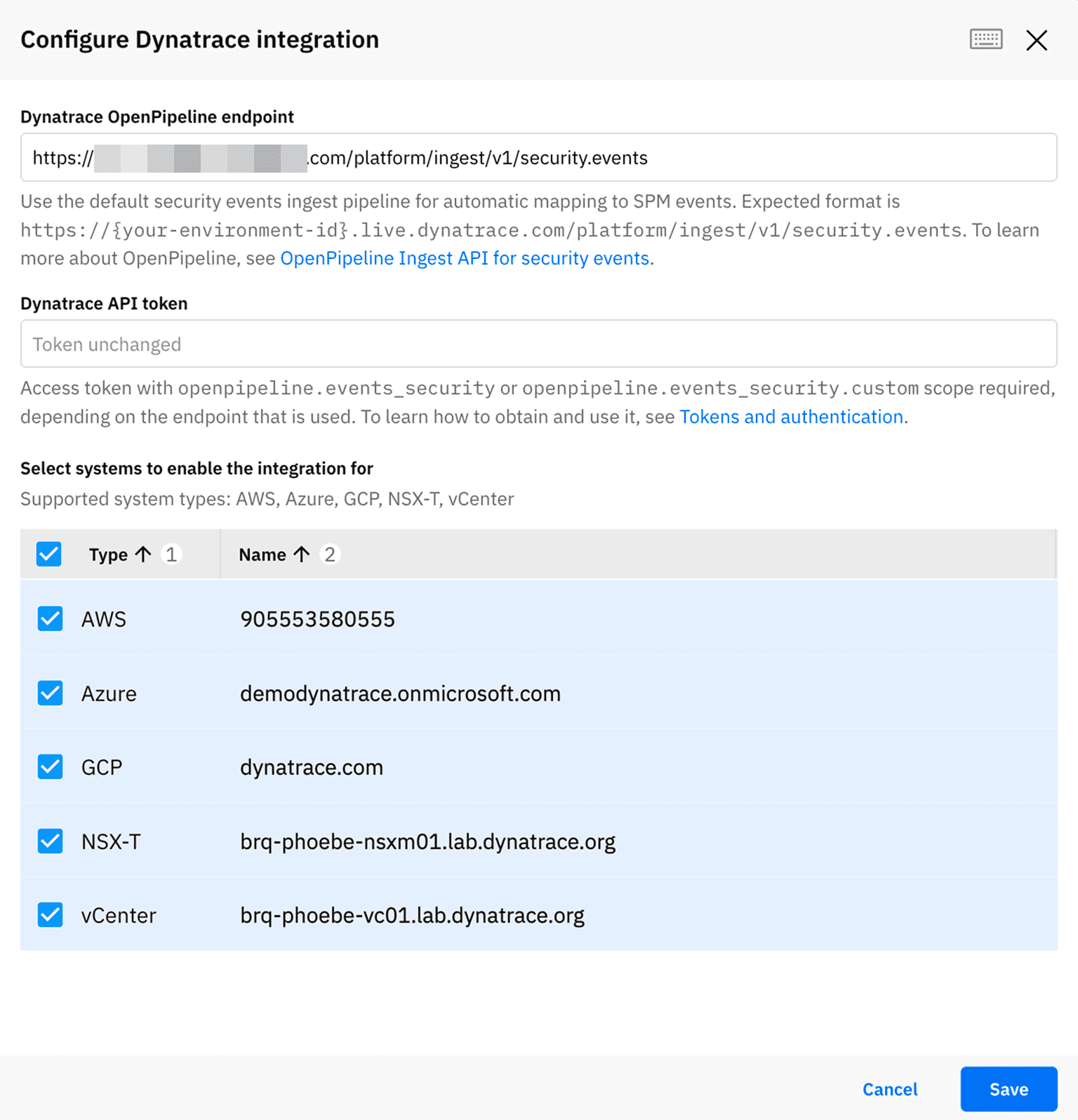Image resolution: width=1078 pixels, height=1120 pixels.
Task: Click the GCP type label
Action: [102, 767]
